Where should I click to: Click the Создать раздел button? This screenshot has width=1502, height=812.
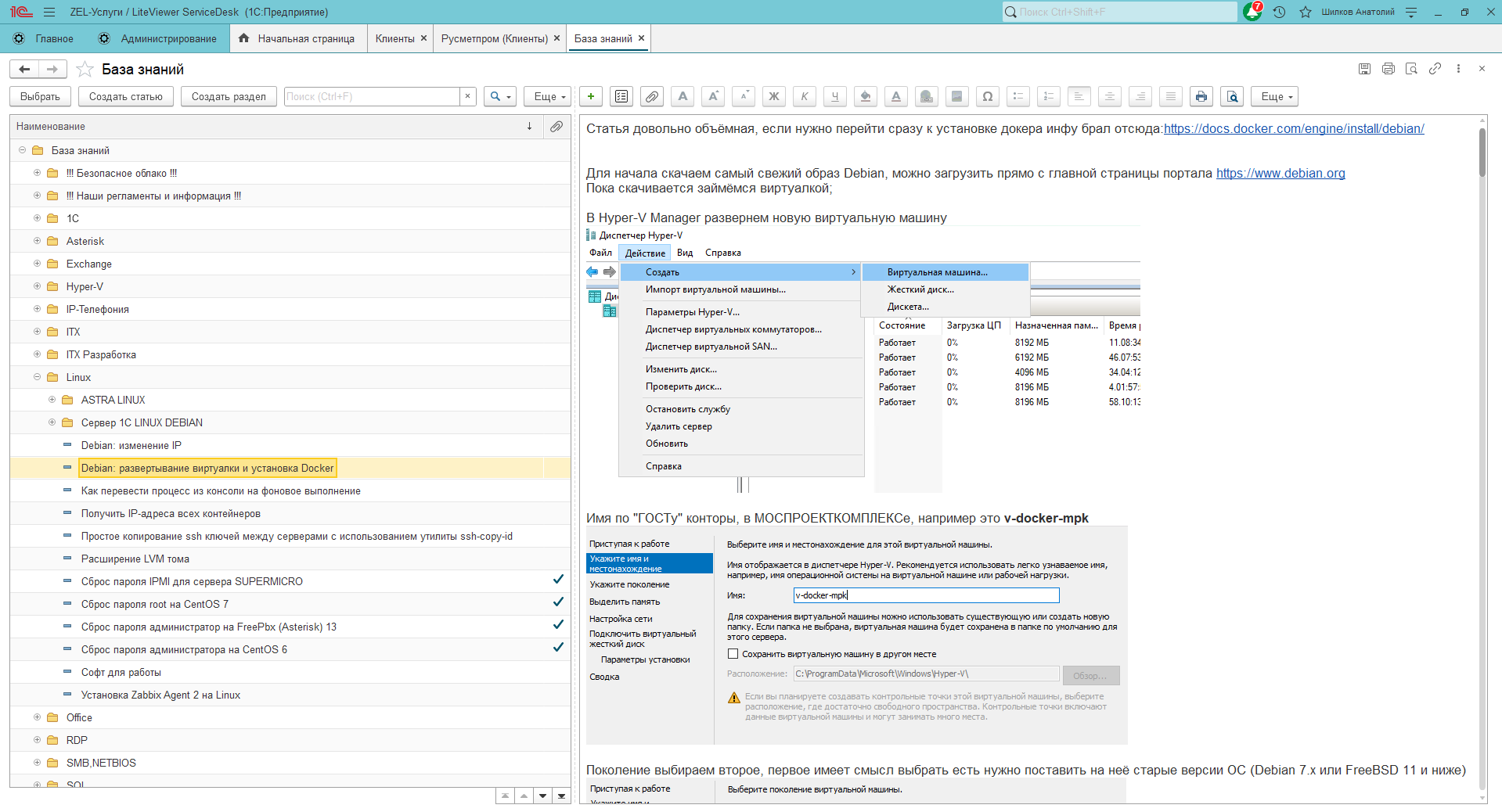click(229, 96)
